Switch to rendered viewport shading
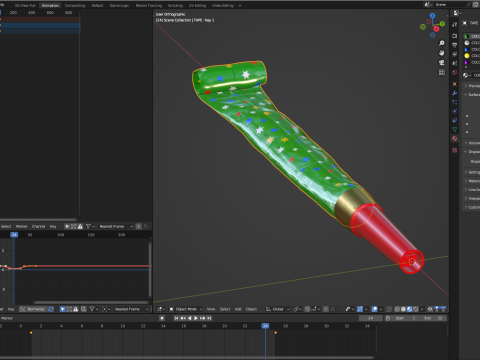 click(416, 309)
